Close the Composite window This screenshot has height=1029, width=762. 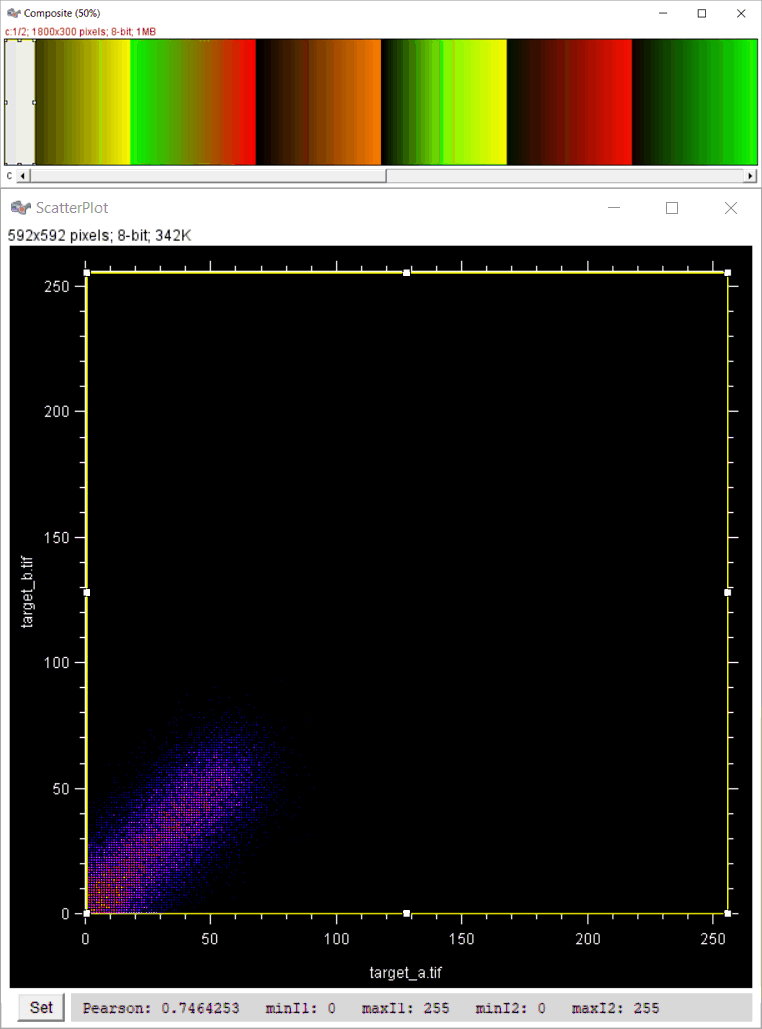(x=740, y=13)
